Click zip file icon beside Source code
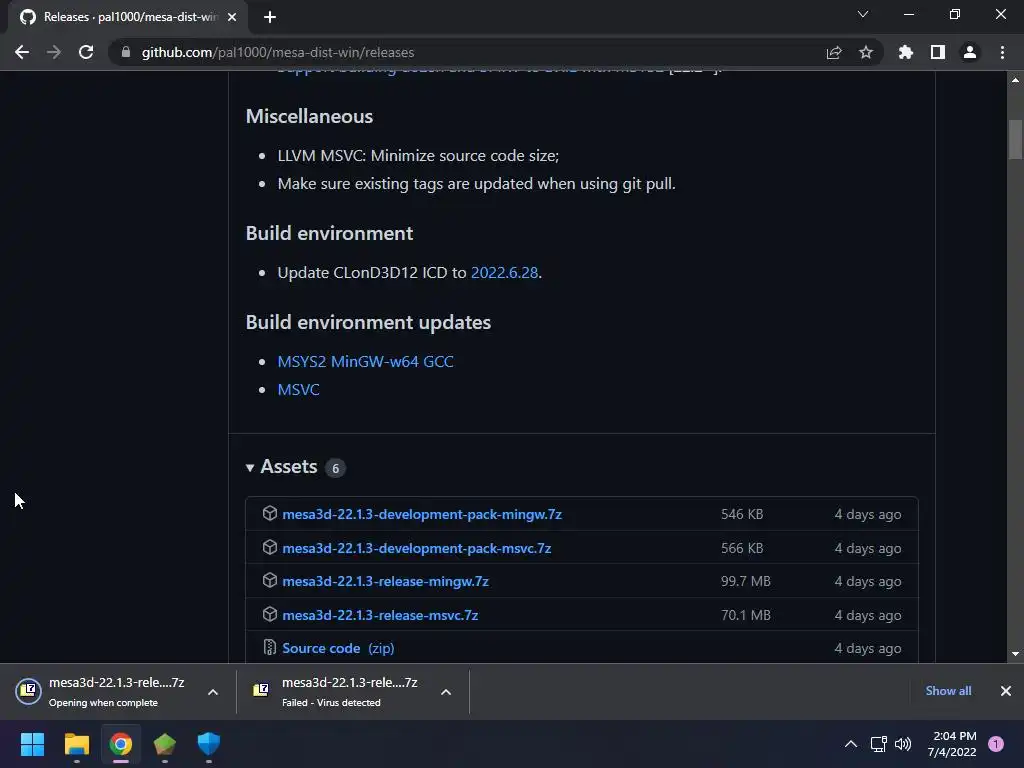Viewport: 1024px width, 768px height. click(270, 647)
